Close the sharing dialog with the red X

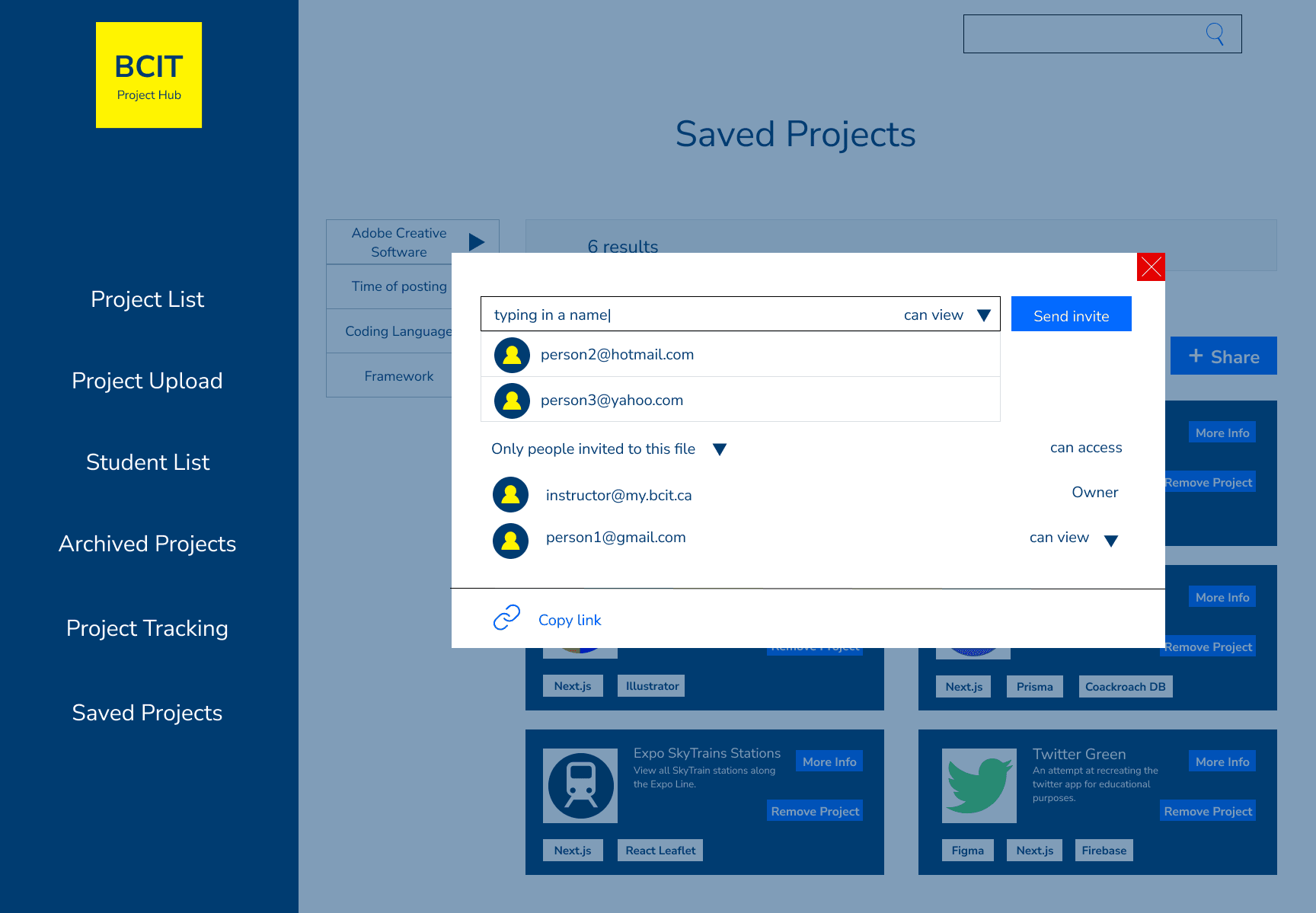tap(1151, 267)
